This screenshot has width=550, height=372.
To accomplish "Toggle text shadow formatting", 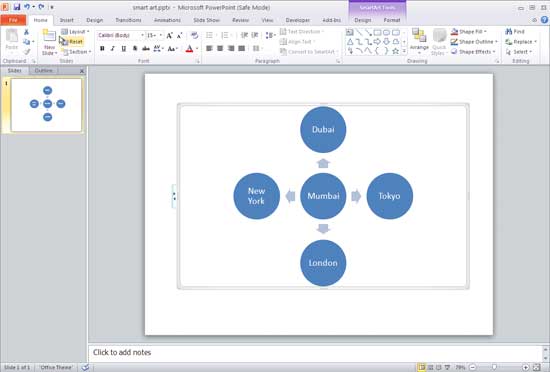I will (135, 49).
